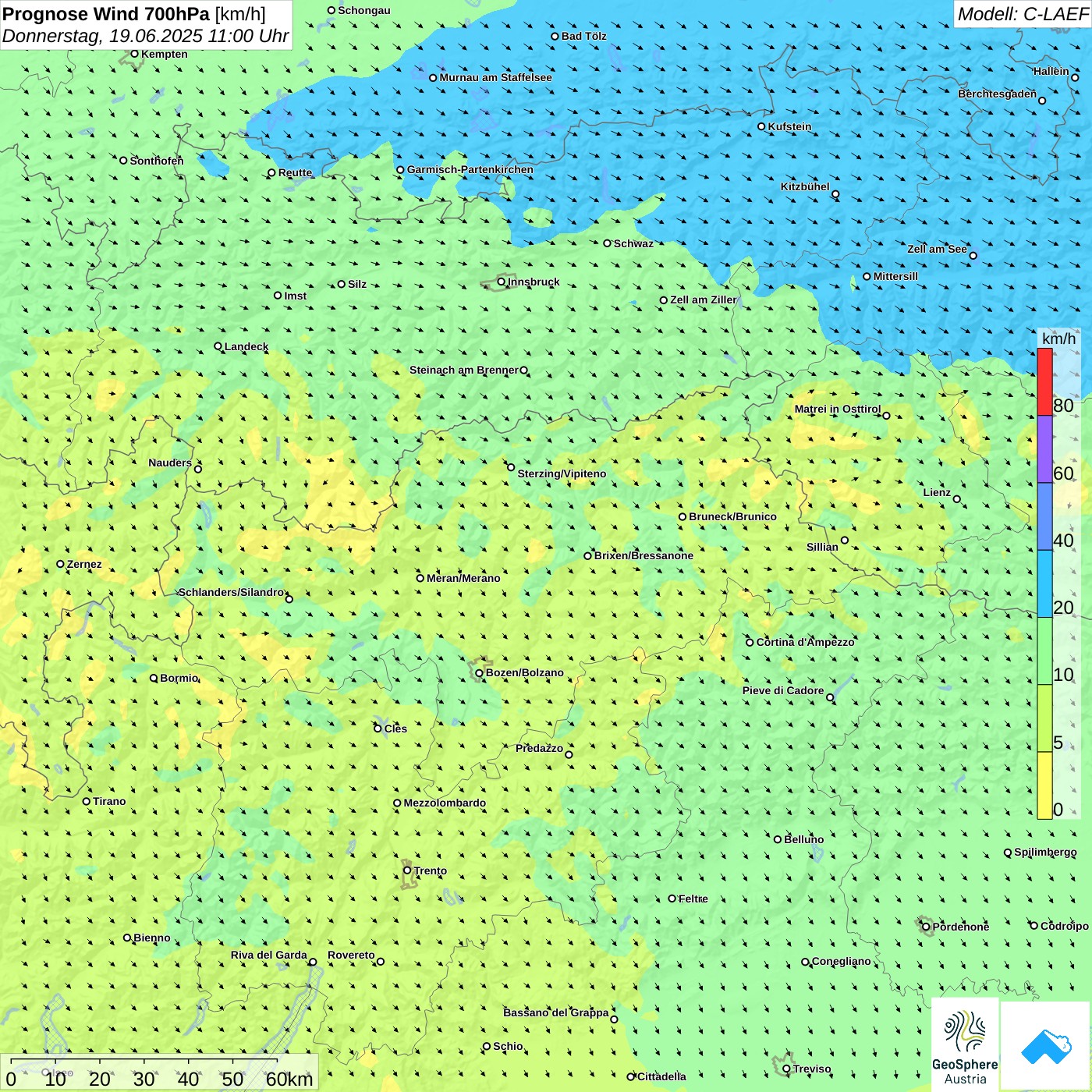Click the Tirano location marker
This screenshot has width=1092, height=1092.
pyautogui.click(x=87, y=801)
